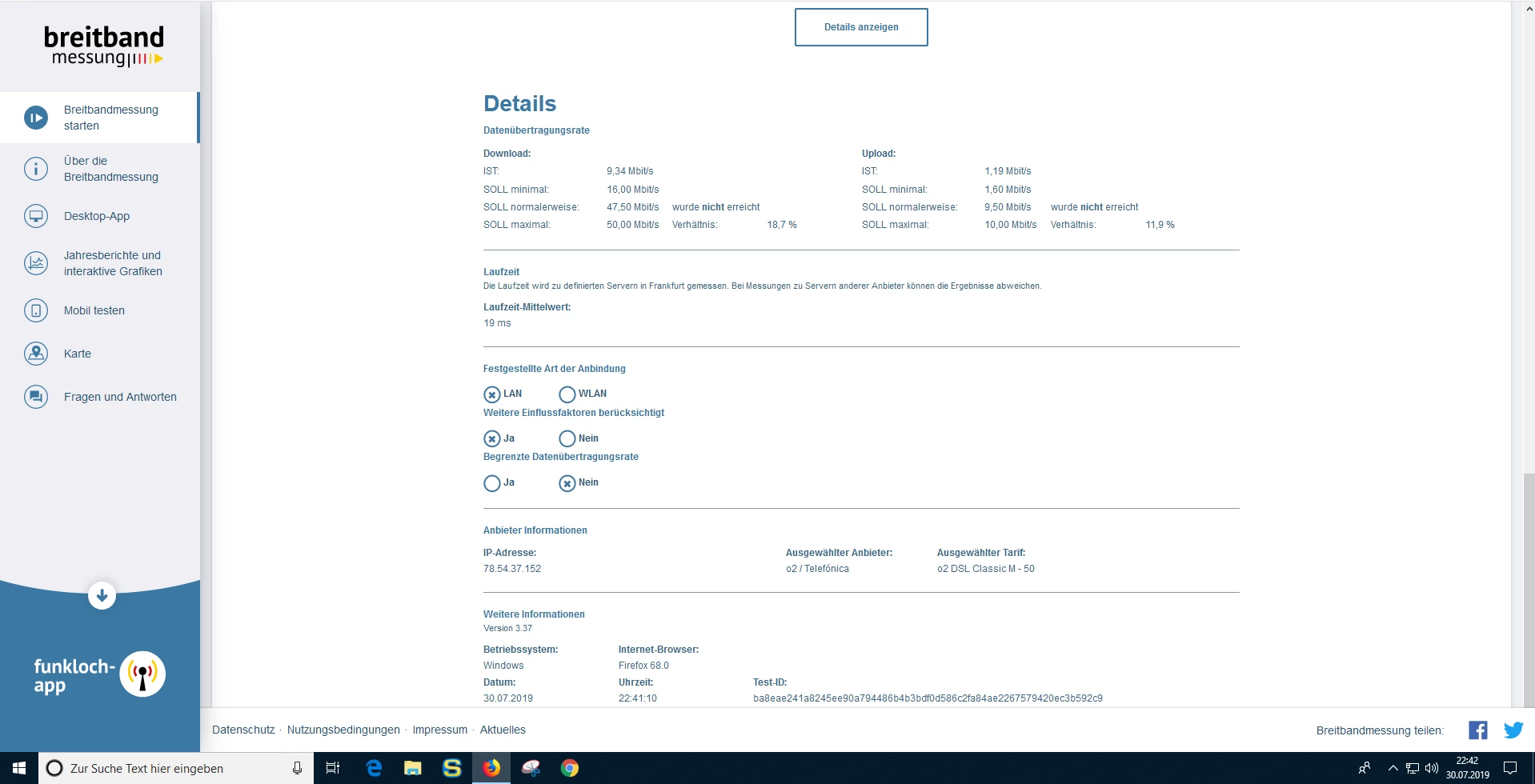This screenshot has height=784, width=1535.
Task: Click the monitor icon for Desktop-App
Action: tap(36, 216)
